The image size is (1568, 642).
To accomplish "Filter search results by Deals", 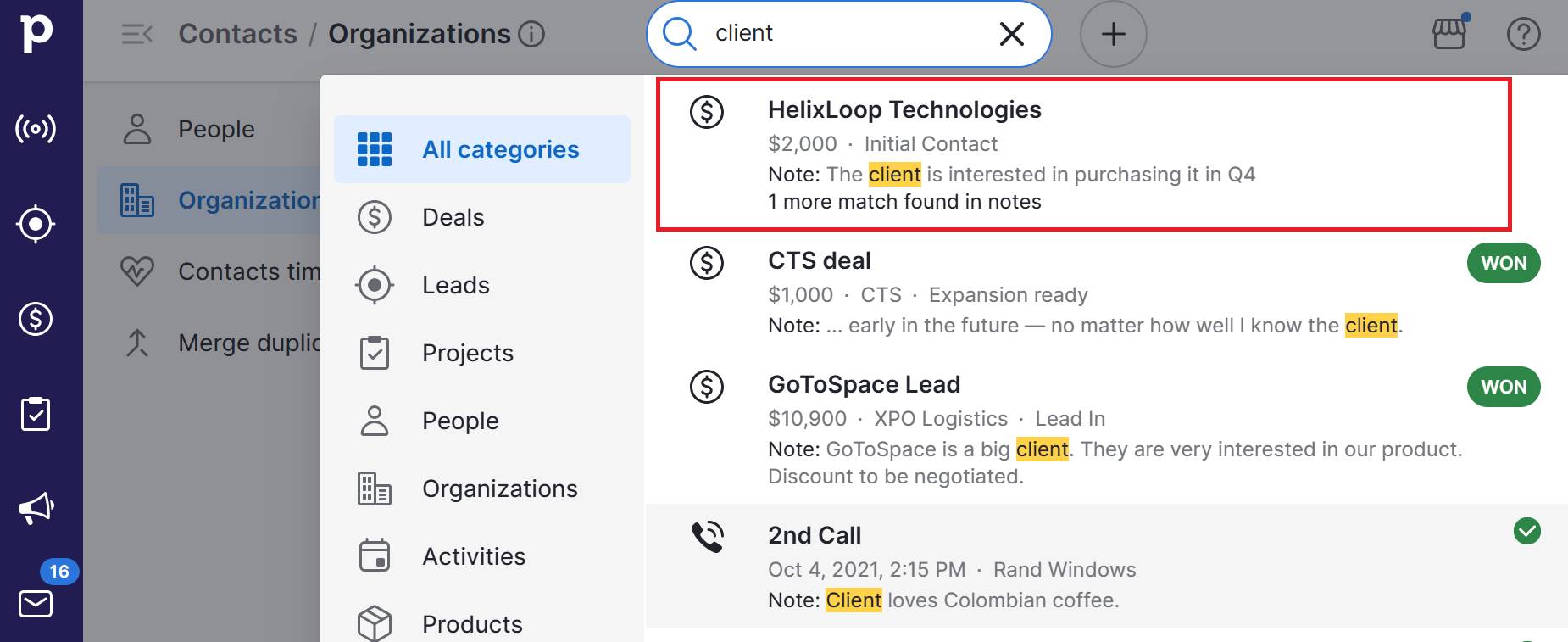I will tap(482, 217).
